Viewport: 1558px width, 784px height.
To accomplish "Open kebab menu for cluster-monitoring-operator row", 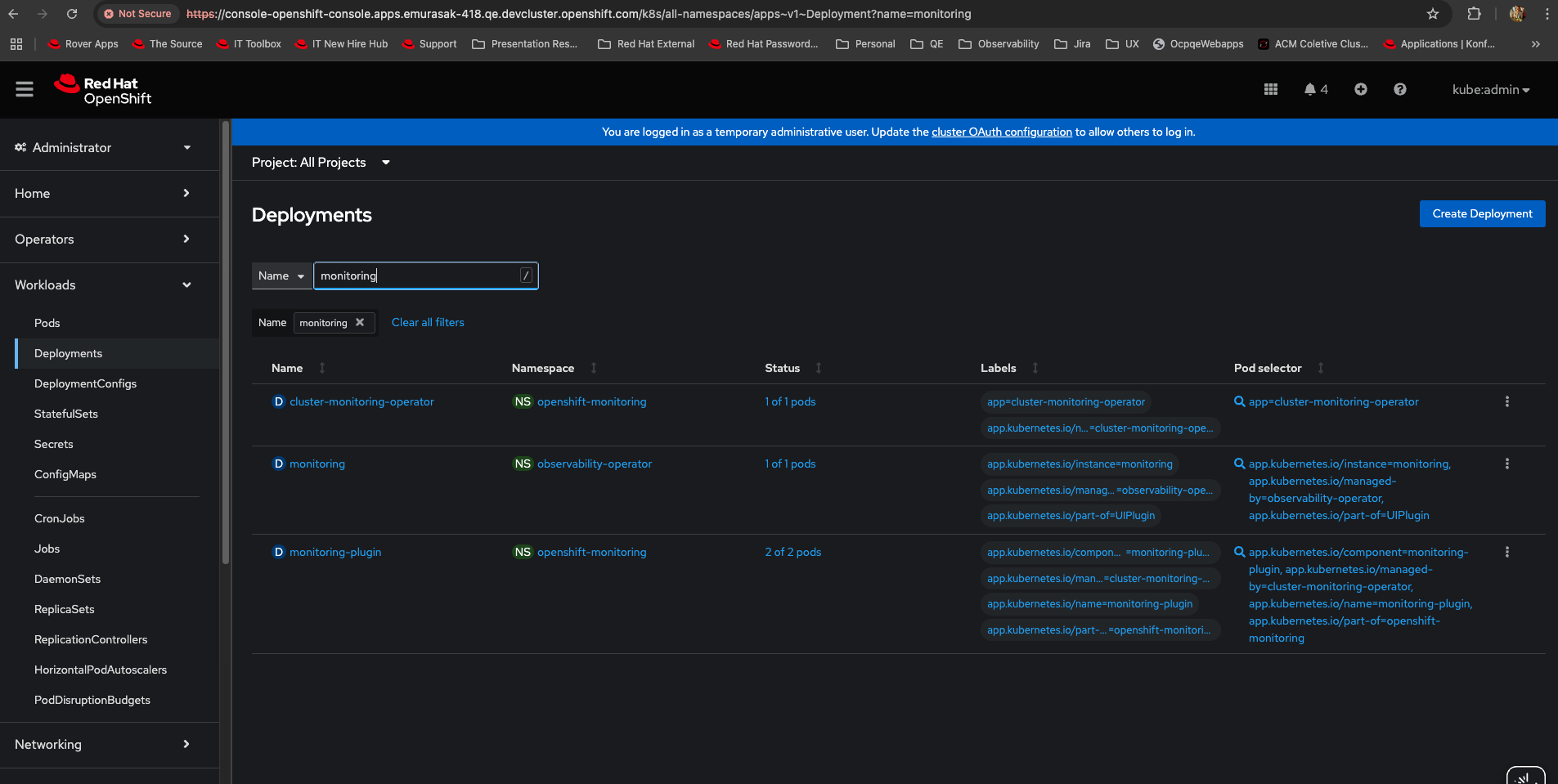I will [1506, 402].
